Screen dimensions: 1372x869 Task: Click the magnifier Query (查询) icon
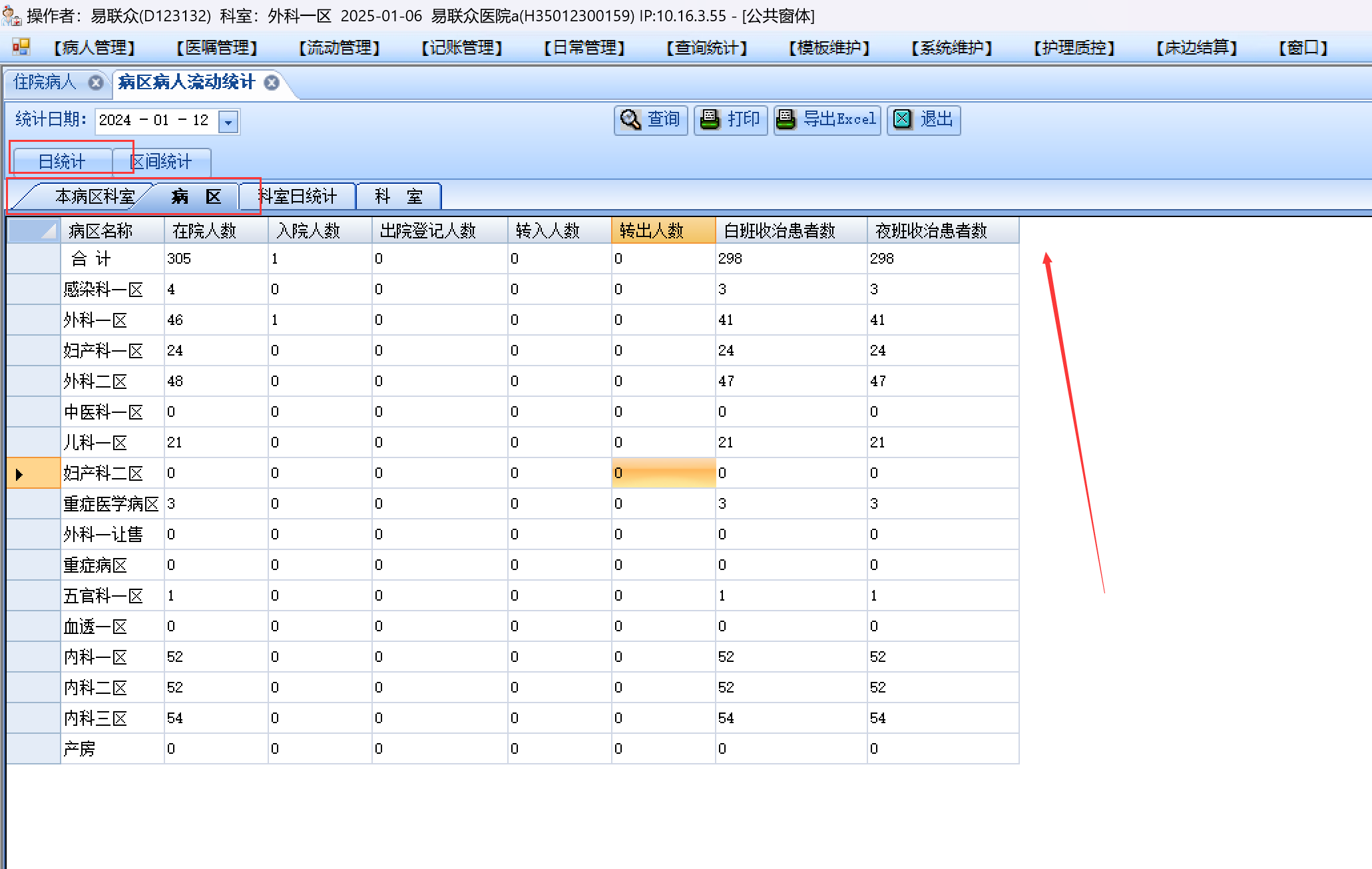point(630,120)
